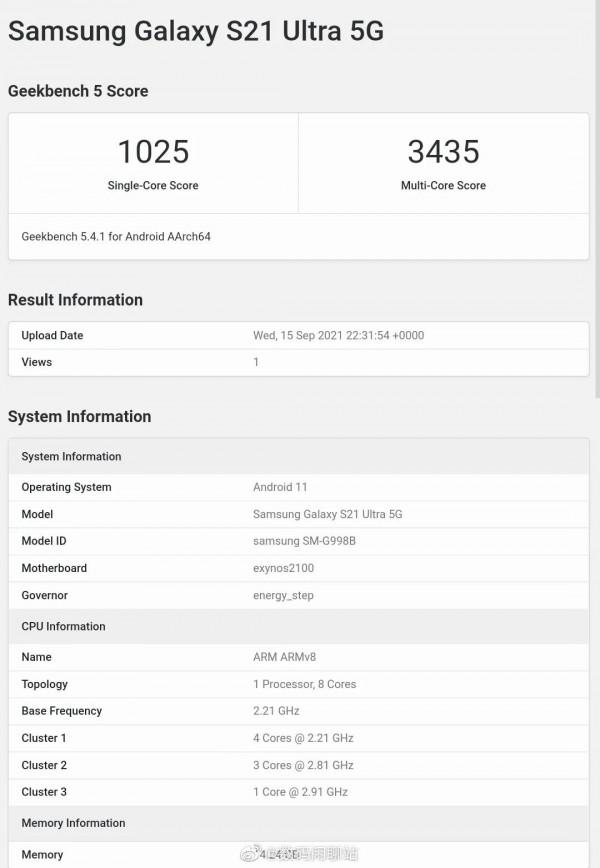Click the Memory row label
Viewport: 600px width, 868px height.
pyautogui.click(x=42, y=855)
